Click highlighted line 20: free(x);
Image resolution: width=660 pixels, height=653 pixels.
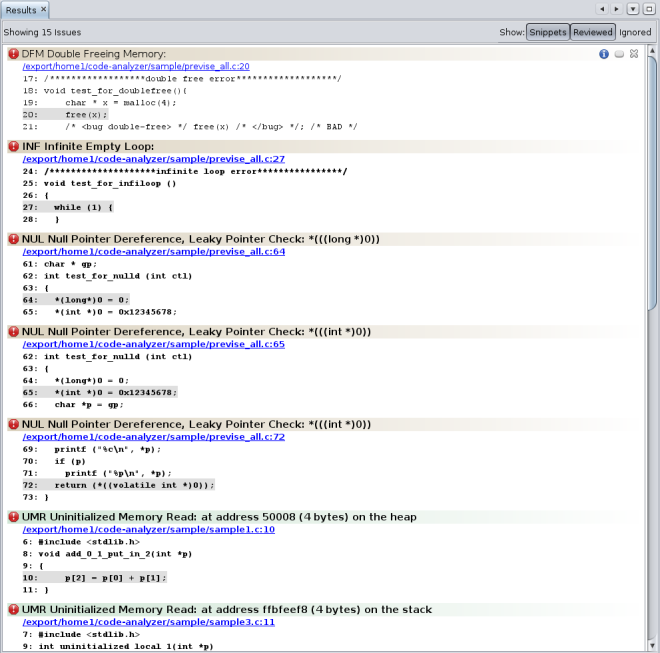click(x=65, y=115)
